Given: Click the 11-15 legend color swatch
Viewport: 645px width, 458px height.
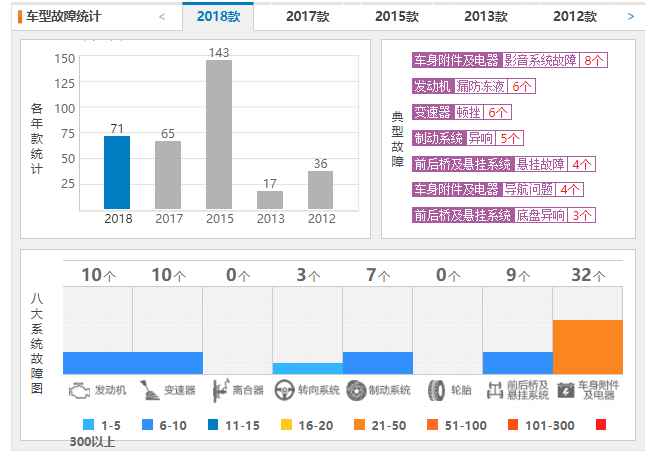Looking at the screenshot, I should (x=213, y=425).
